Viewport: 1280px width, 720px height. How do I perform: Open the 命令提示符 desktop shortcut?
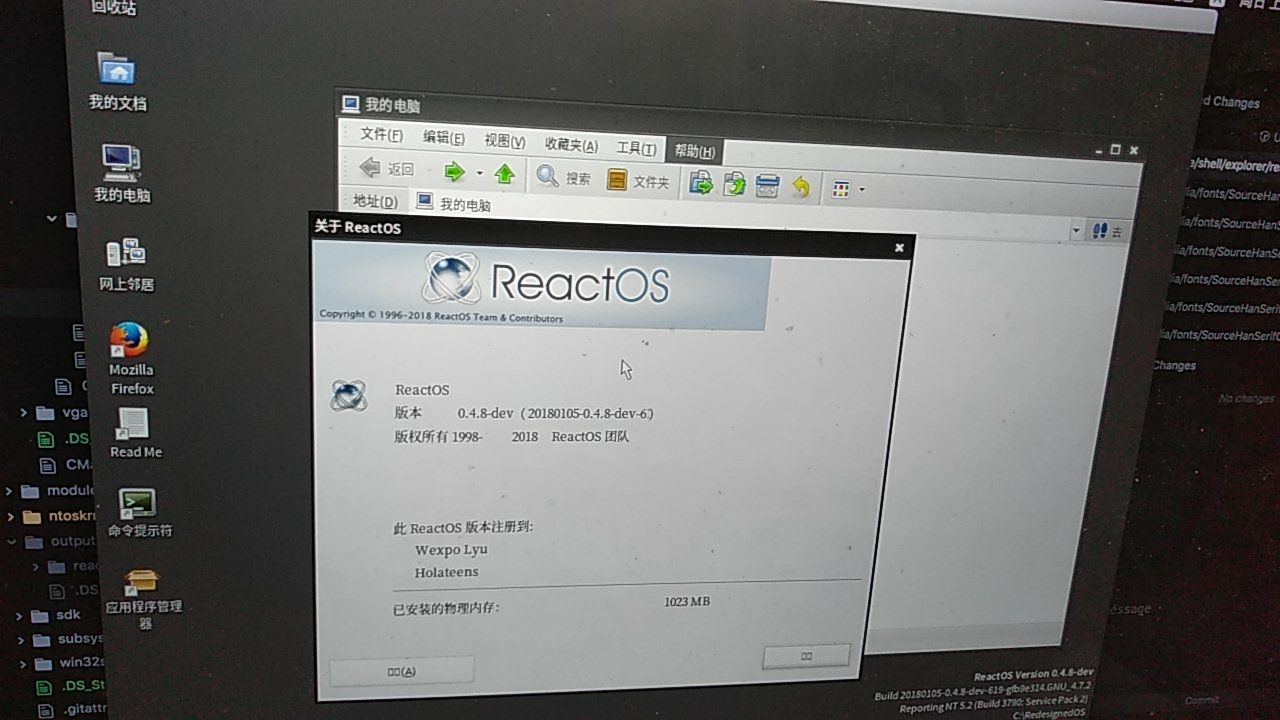point(140,514)
